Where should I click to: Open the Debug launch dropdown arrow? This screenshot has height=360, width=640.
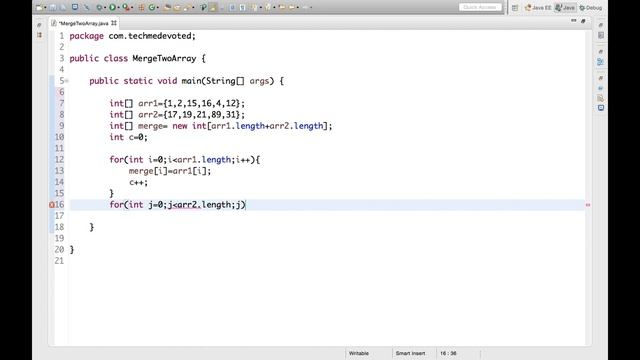coord(105,7)
